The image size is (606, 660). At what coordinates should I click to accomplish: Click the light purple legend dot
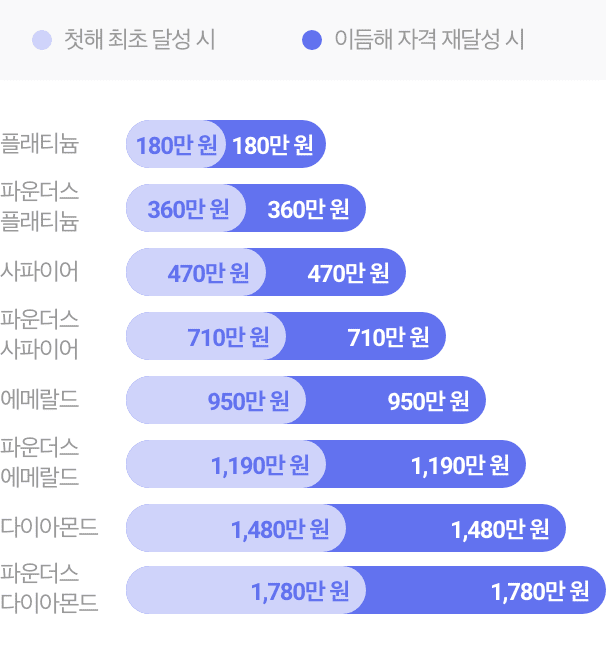coord(42,40)
